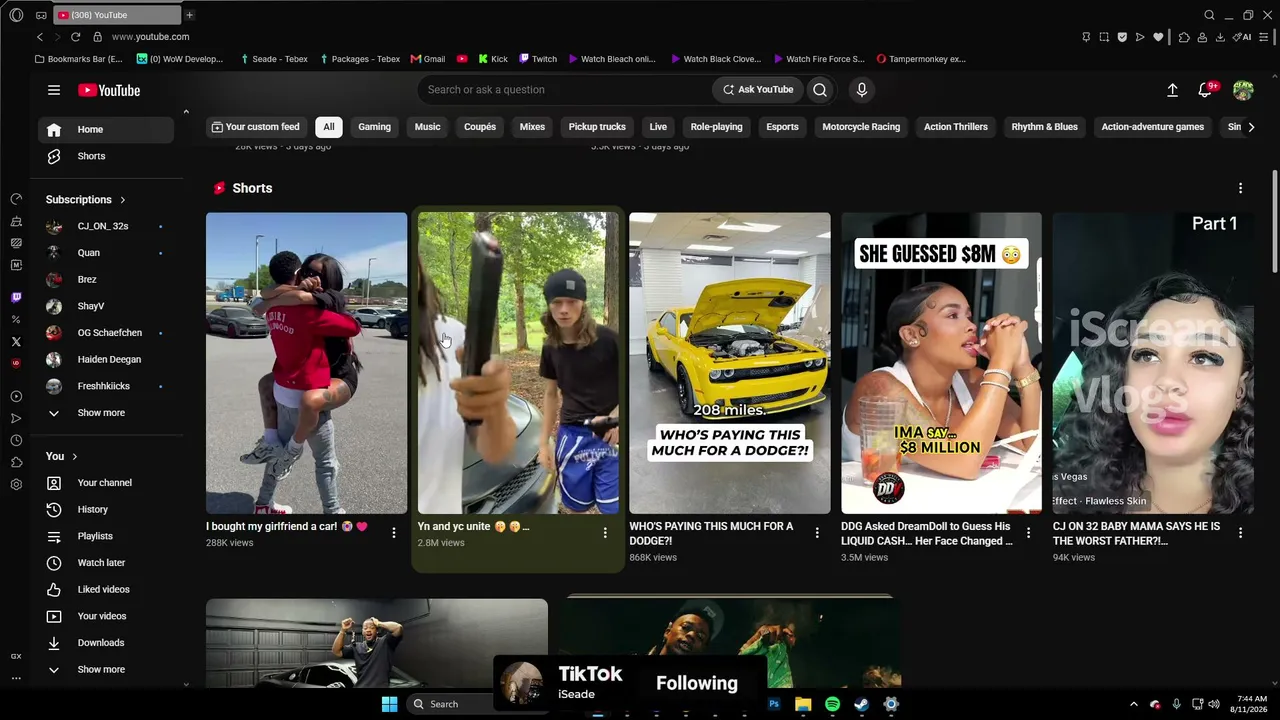Click the YouTube logo
1280x720 pixels.
tap(109, 90)
